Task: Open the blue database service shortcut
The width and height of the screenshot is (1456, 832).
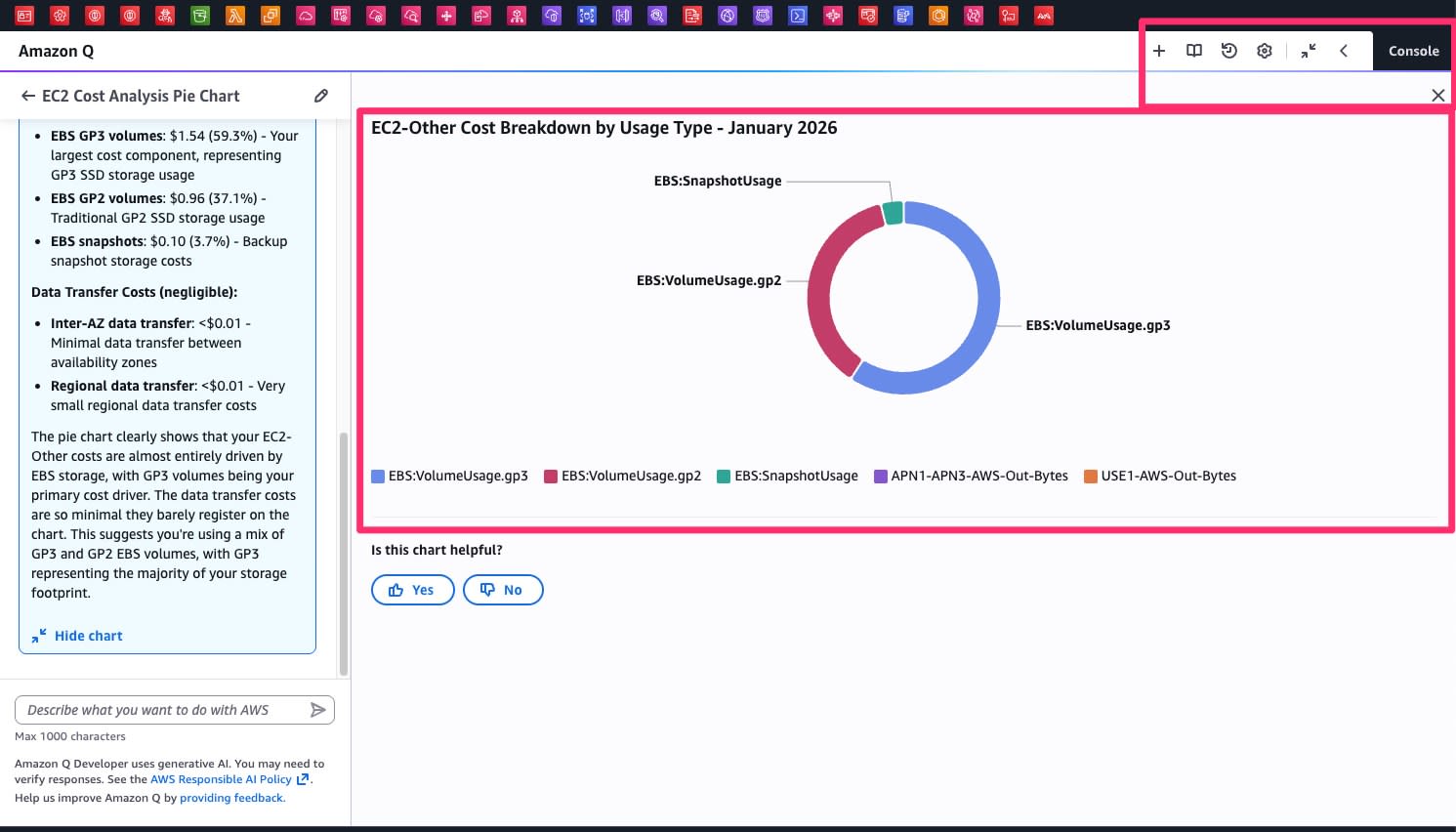Action: [x=903, y=16]
